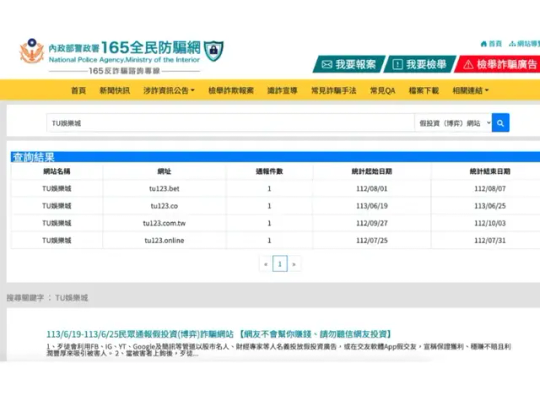Open the 網站導覽 sitemap icon link
Viewport: 540px width, 396px height.
click(524, 44)
